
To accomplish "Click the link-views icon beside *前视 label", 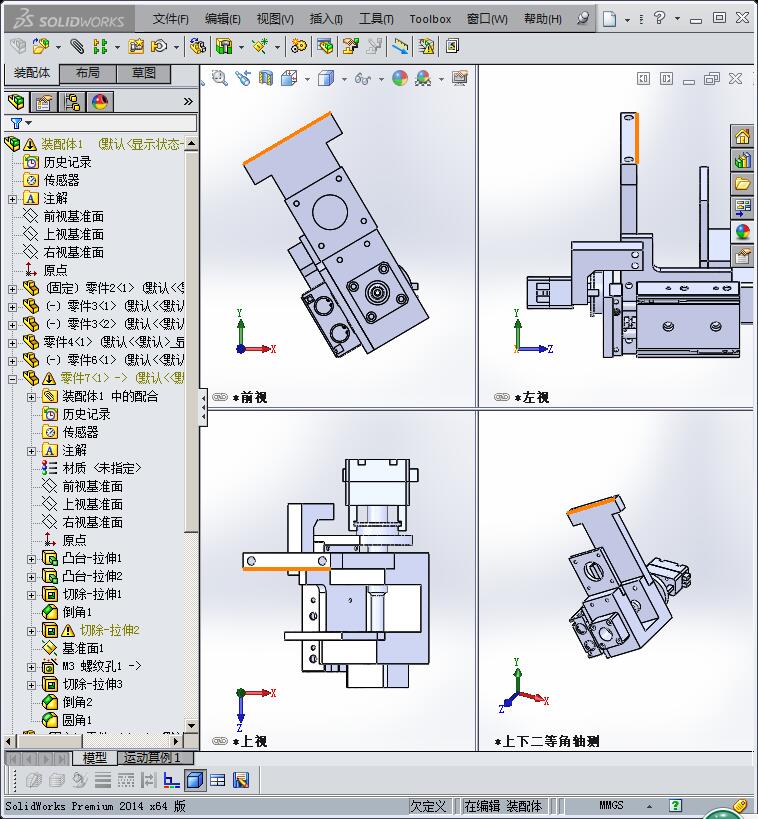I will pos(220,397).
